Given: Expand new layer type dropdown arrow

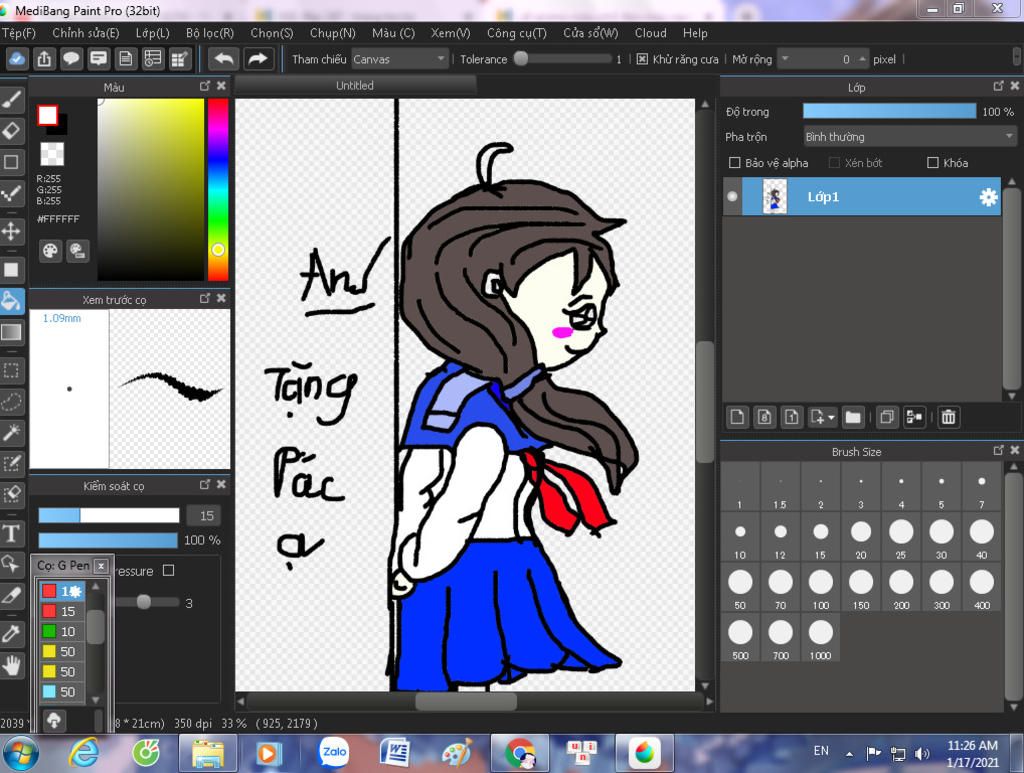Looking at the screenshot, I should (x=831, y=417).
